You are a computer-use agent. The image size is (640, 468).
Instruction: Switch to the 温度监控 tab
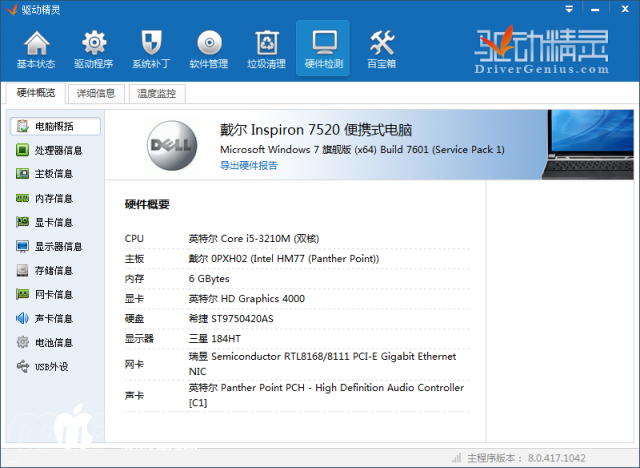(x=155, y=93)
